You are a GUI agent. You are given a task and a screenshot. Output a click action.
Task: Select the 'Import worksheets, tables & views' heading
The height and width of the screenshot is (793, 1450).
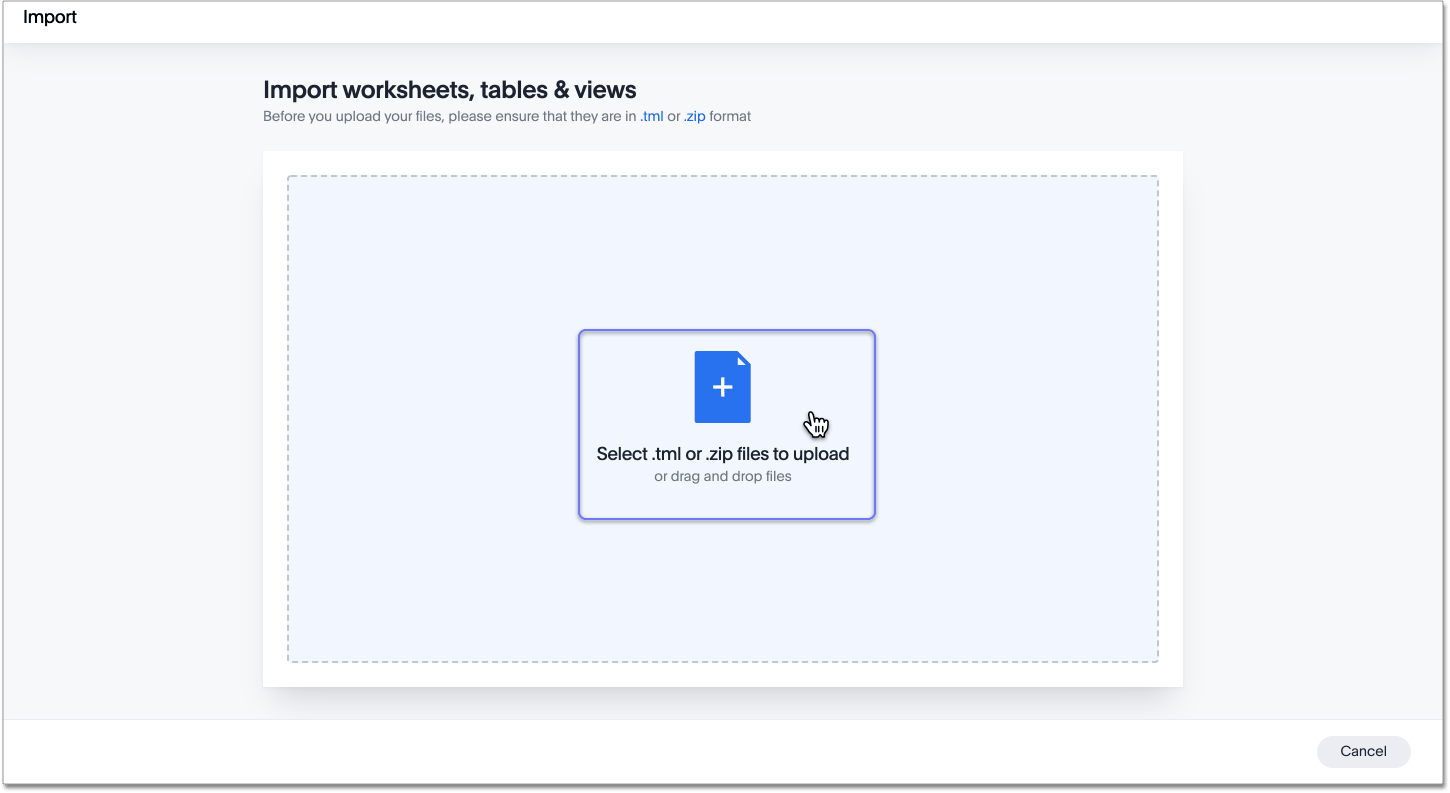(448, 89)
